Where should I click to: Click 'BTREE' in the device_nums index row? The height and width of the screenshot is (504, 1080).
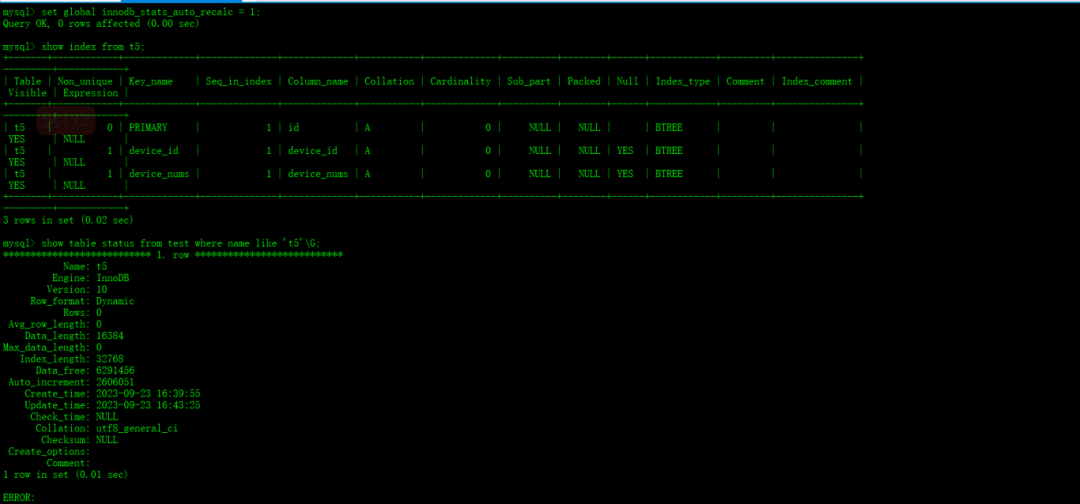pyautogui.click(x=669, y=174)
